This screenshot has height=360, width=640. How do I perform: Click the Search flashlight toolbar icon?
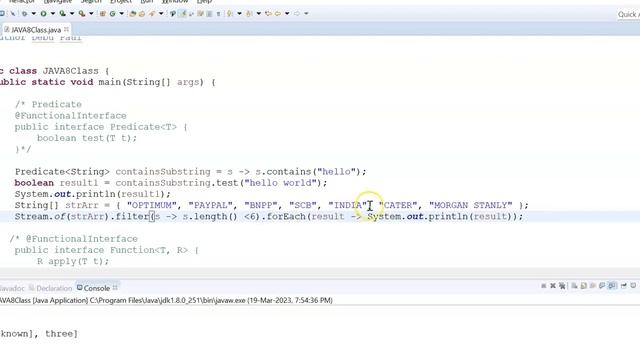point(152,13)
